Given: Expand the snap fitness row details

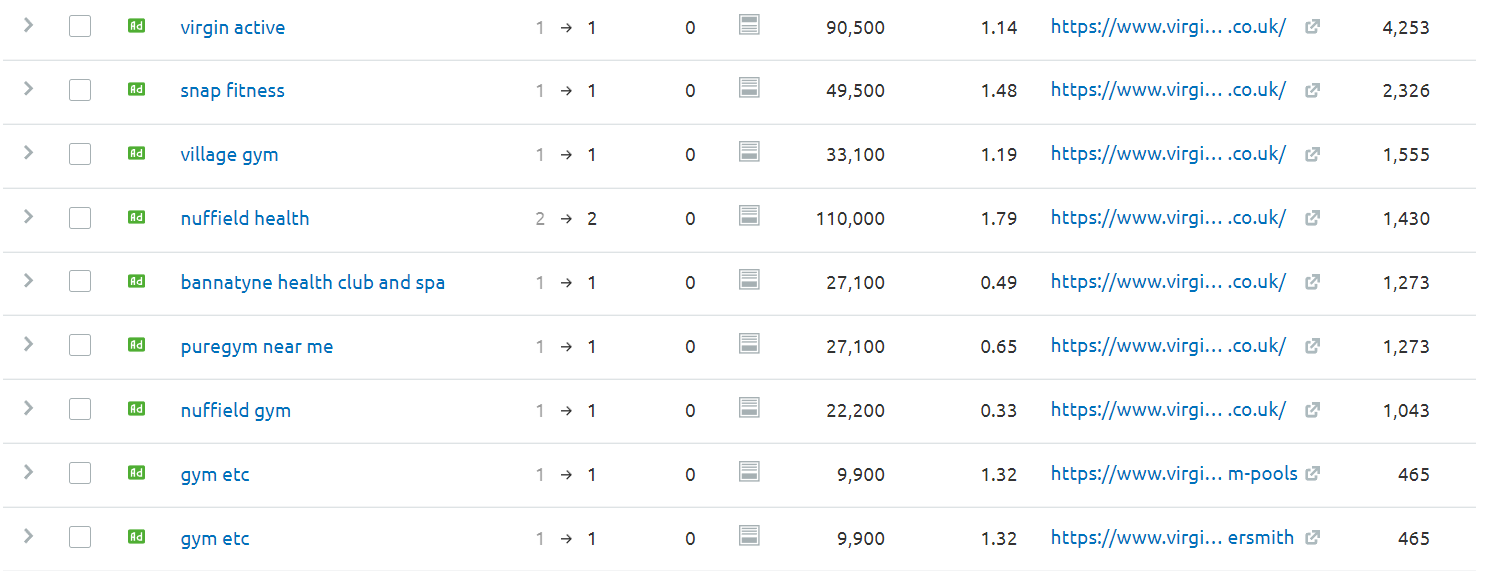Looking at the screenshot, I should click(x=29, y=89).
